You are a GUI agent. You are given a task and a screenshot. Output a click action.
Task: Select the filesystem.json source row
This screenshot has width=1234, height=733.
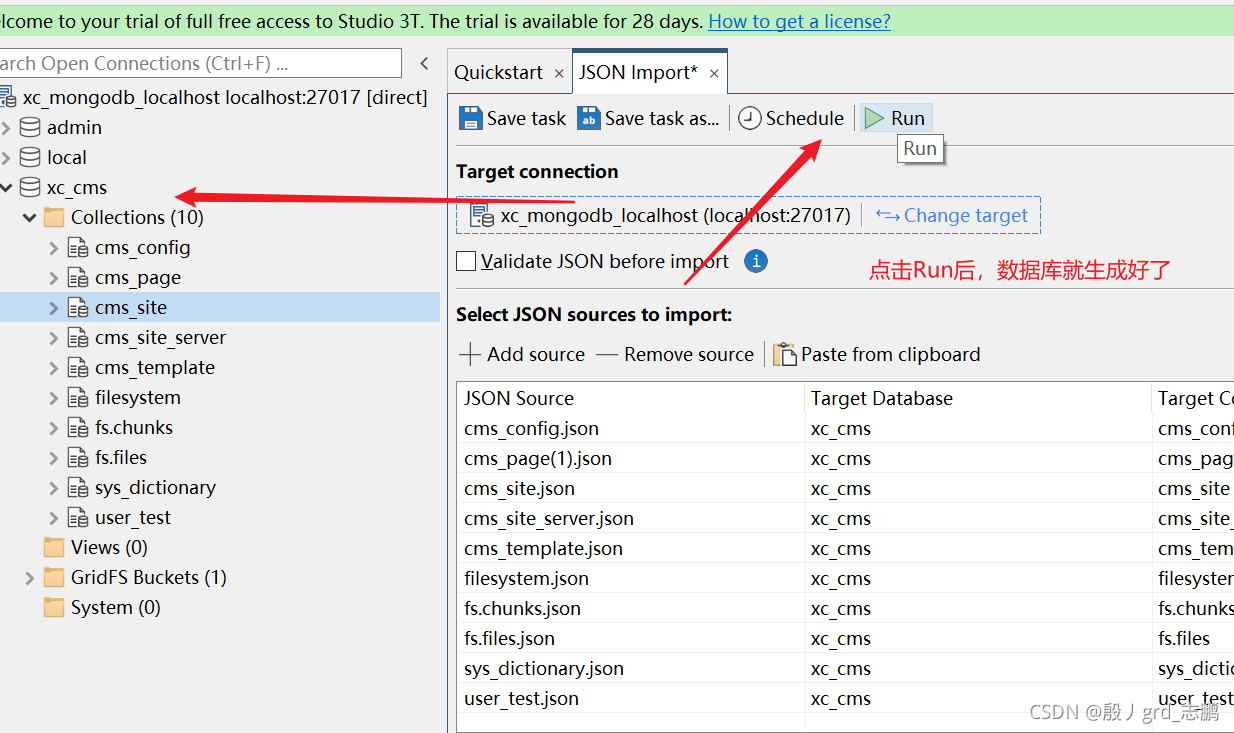845,578
